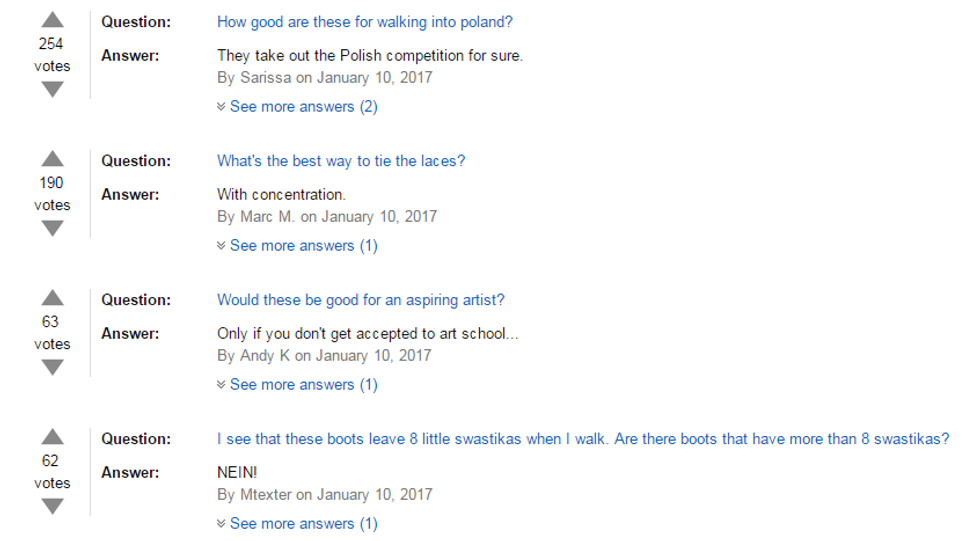Open the boots leave 8 swastikas question

point(582,439)
